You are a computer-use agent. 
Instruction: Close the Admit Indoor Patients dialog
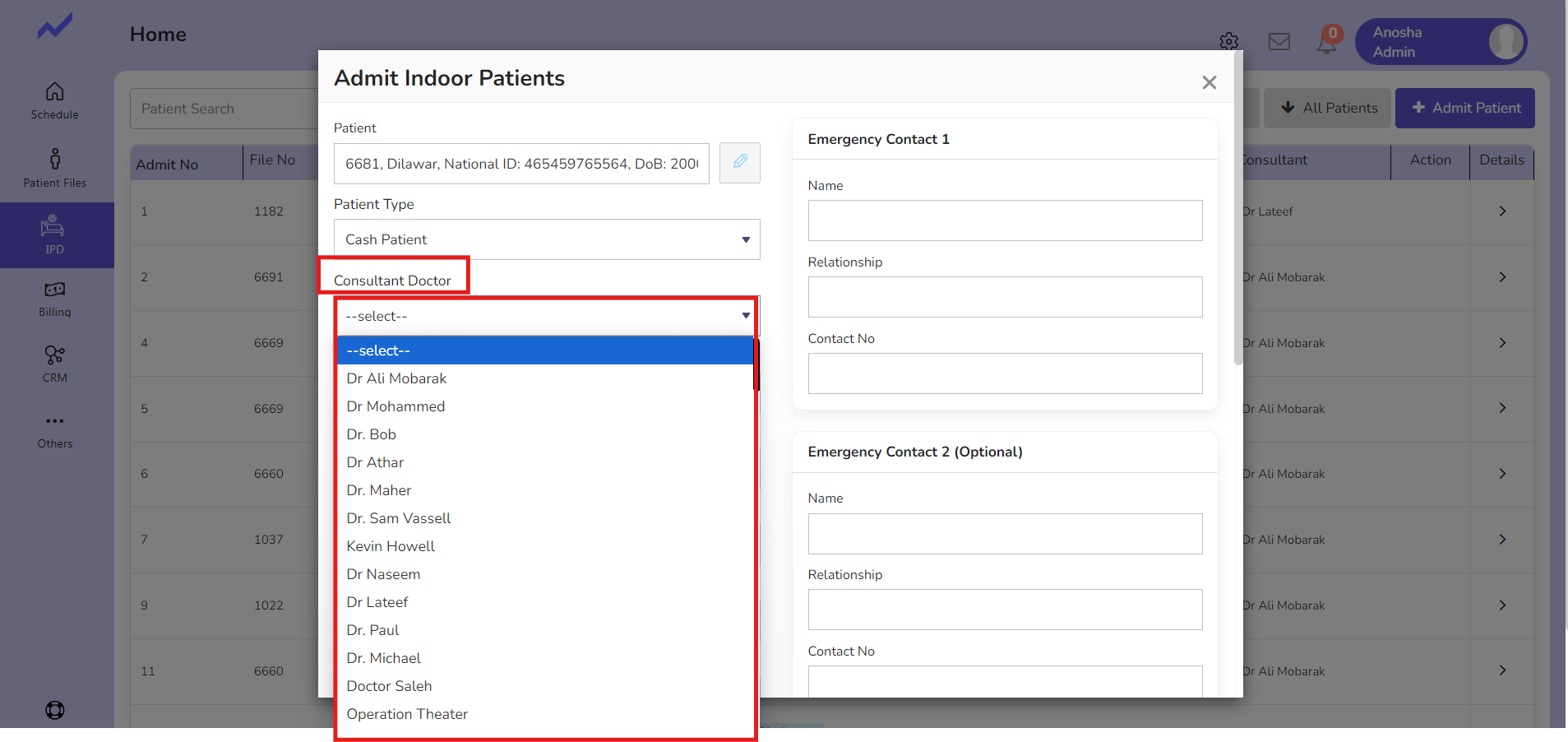click(1209, 82)
